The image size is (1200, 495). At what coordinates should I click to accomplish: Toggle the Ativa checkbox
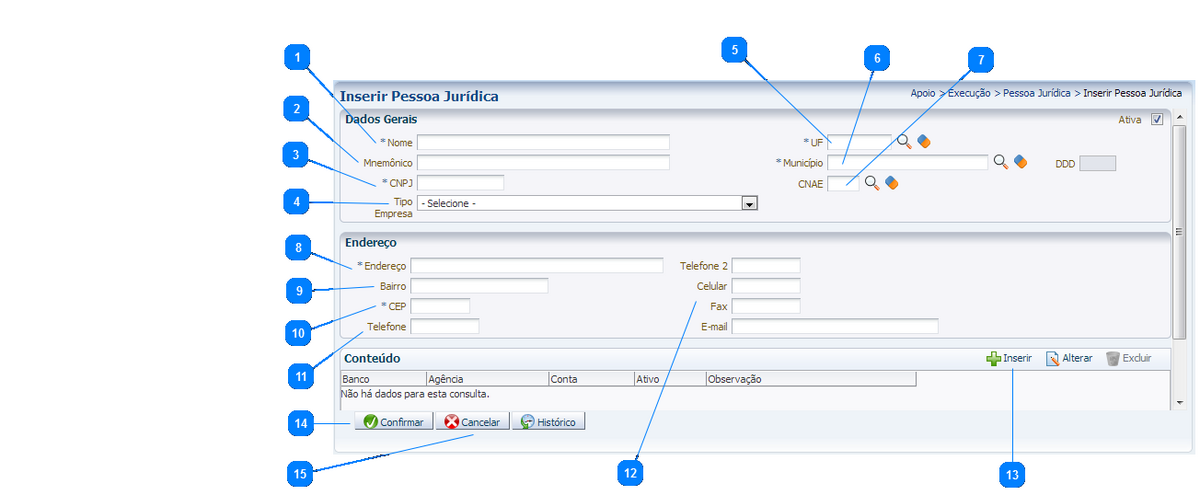point(1157,119)
